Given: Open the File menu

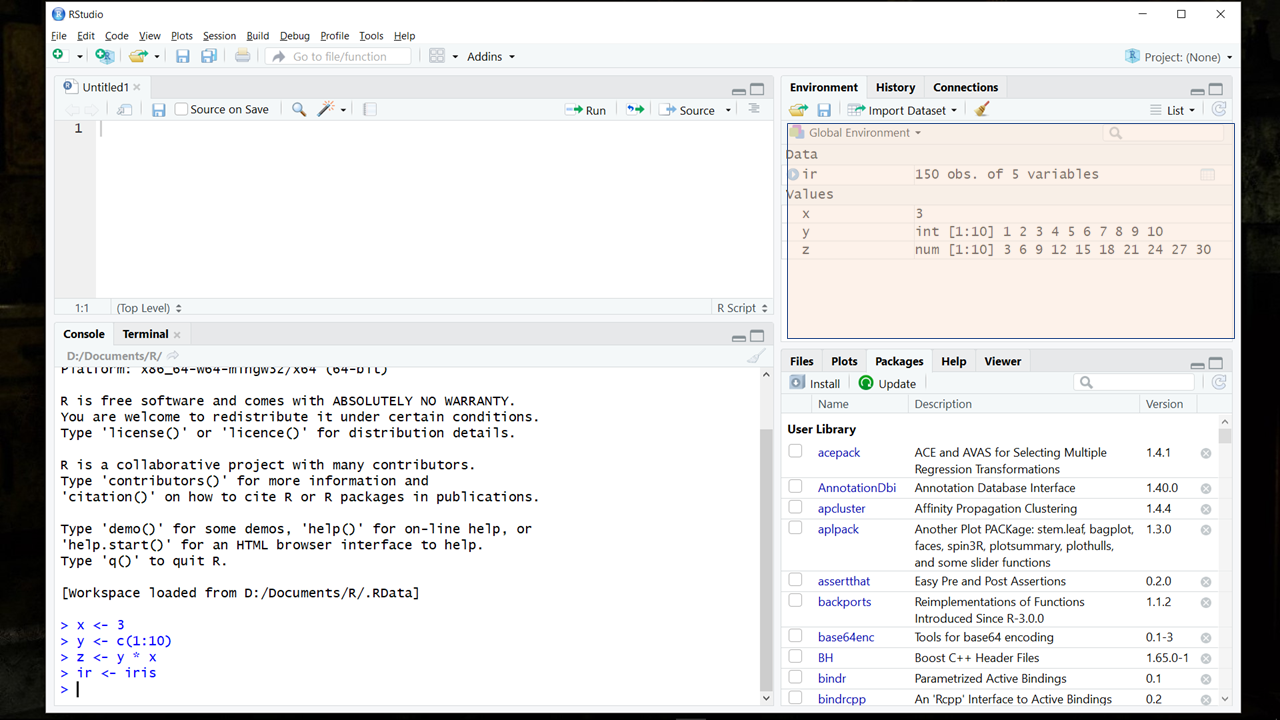Looking at the screenshot, I should click(59, 36).
